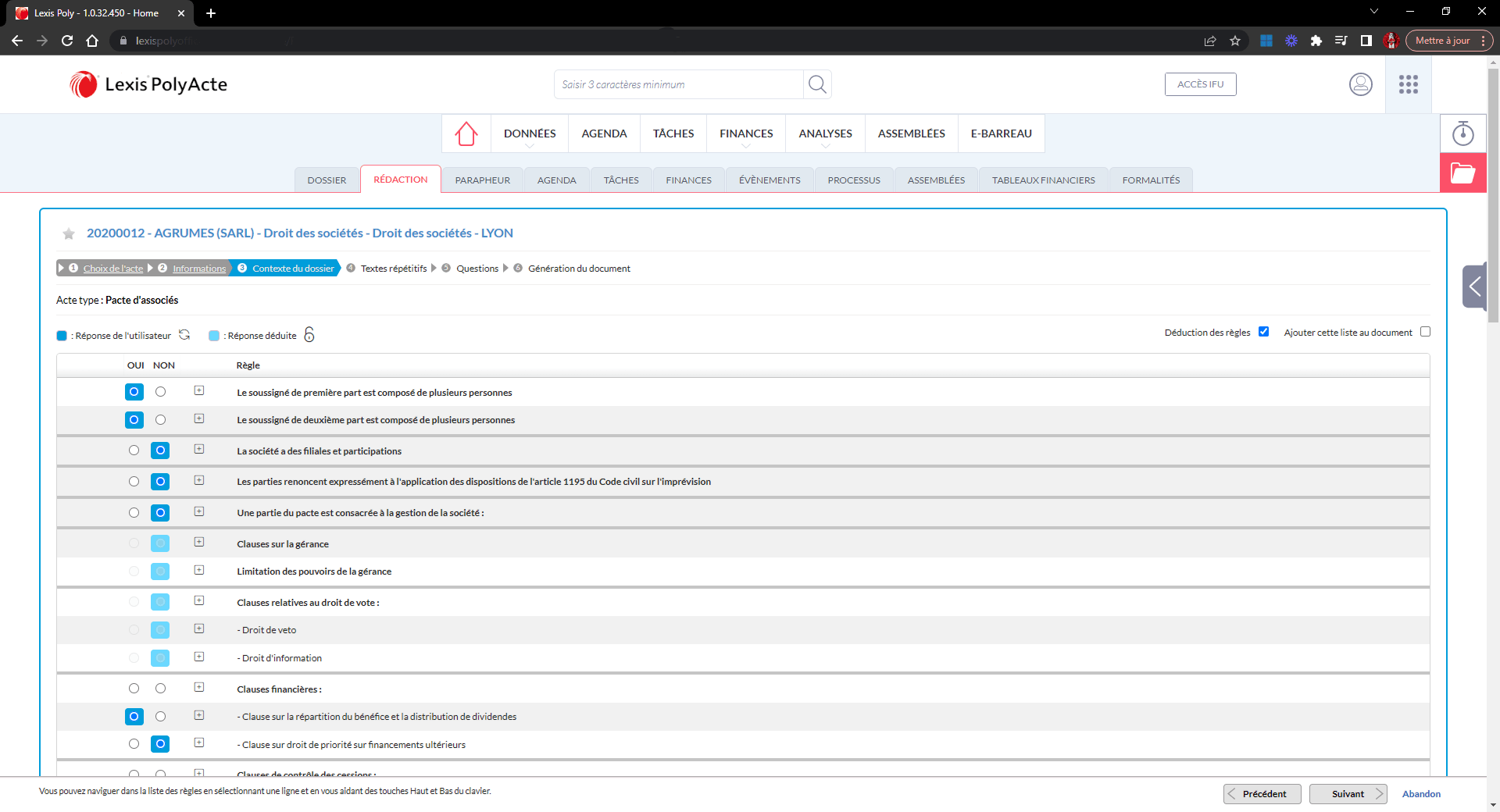Expand the Droit de veto rule details
1500x812 pixels.
(x=199, y=629)
